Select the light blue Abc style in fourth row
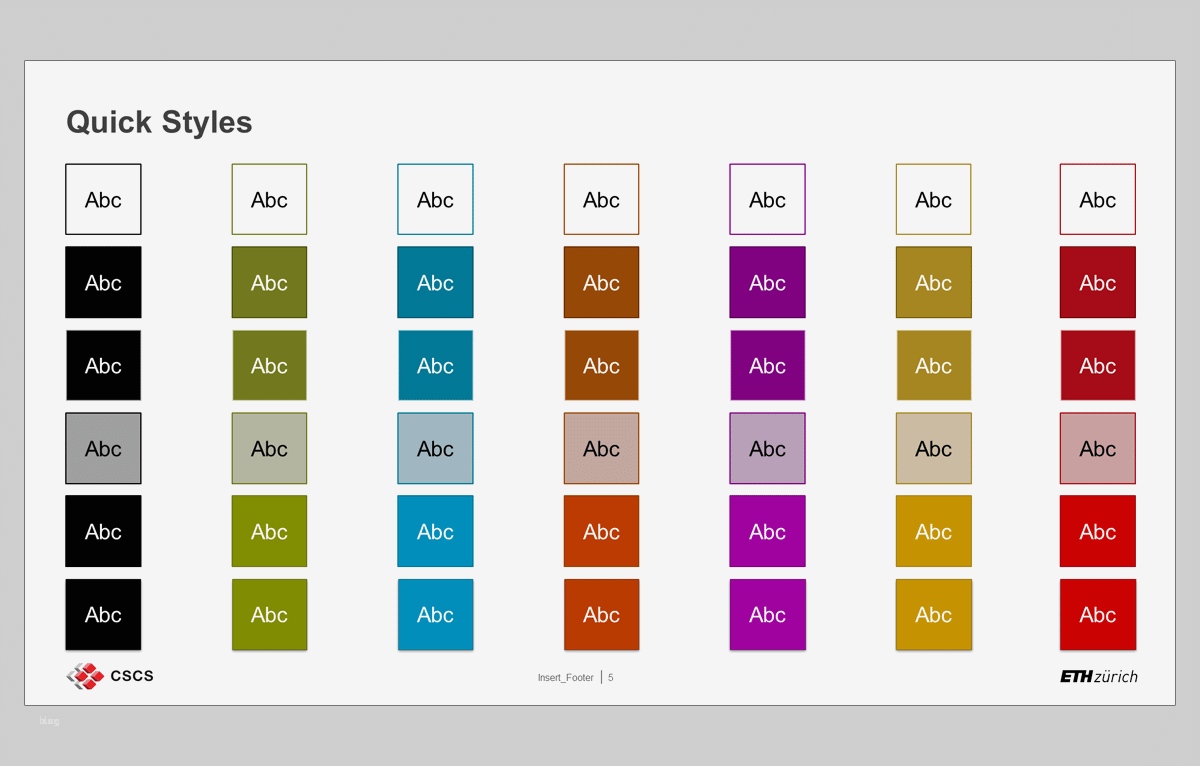Viewport: 1200px width, 766px height. 435,448
